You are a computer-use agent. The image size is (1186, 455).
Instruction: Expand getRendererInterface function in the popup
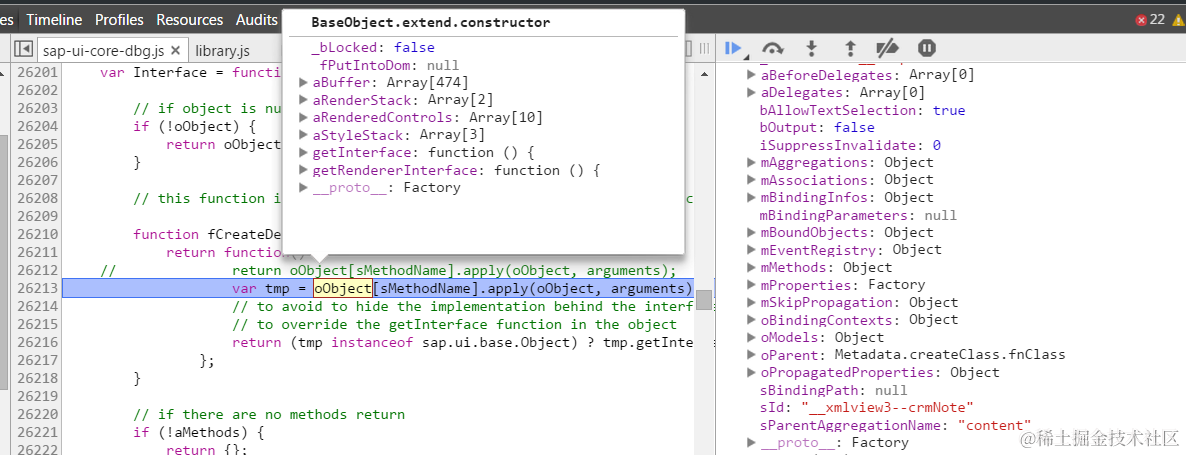304,170
